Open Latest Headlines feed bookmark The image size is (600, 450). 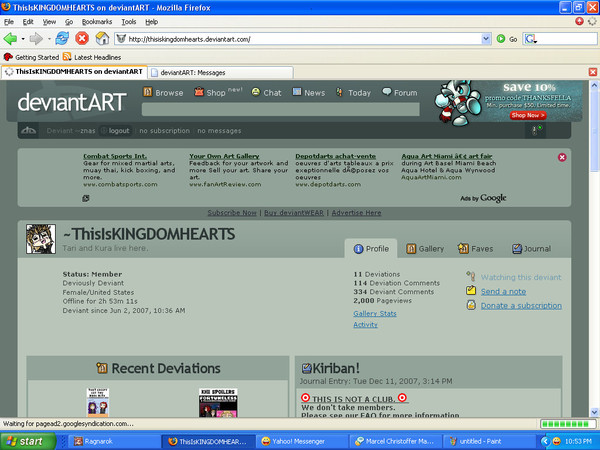(x=92, y=57)
